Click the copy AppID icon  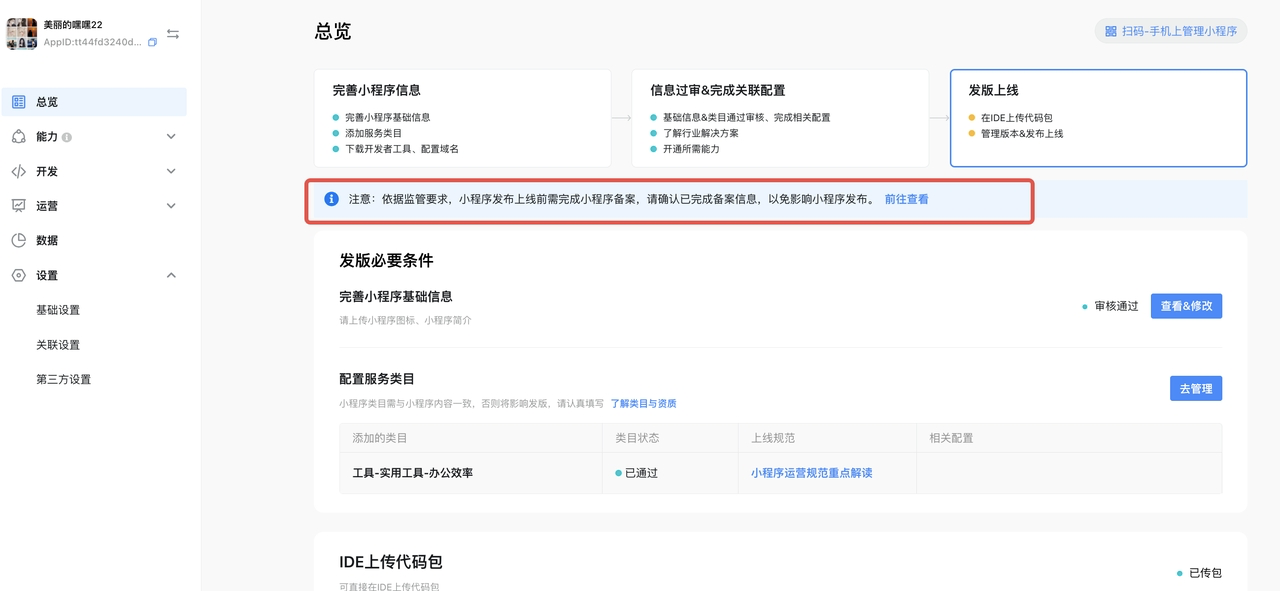pos(152,43)
